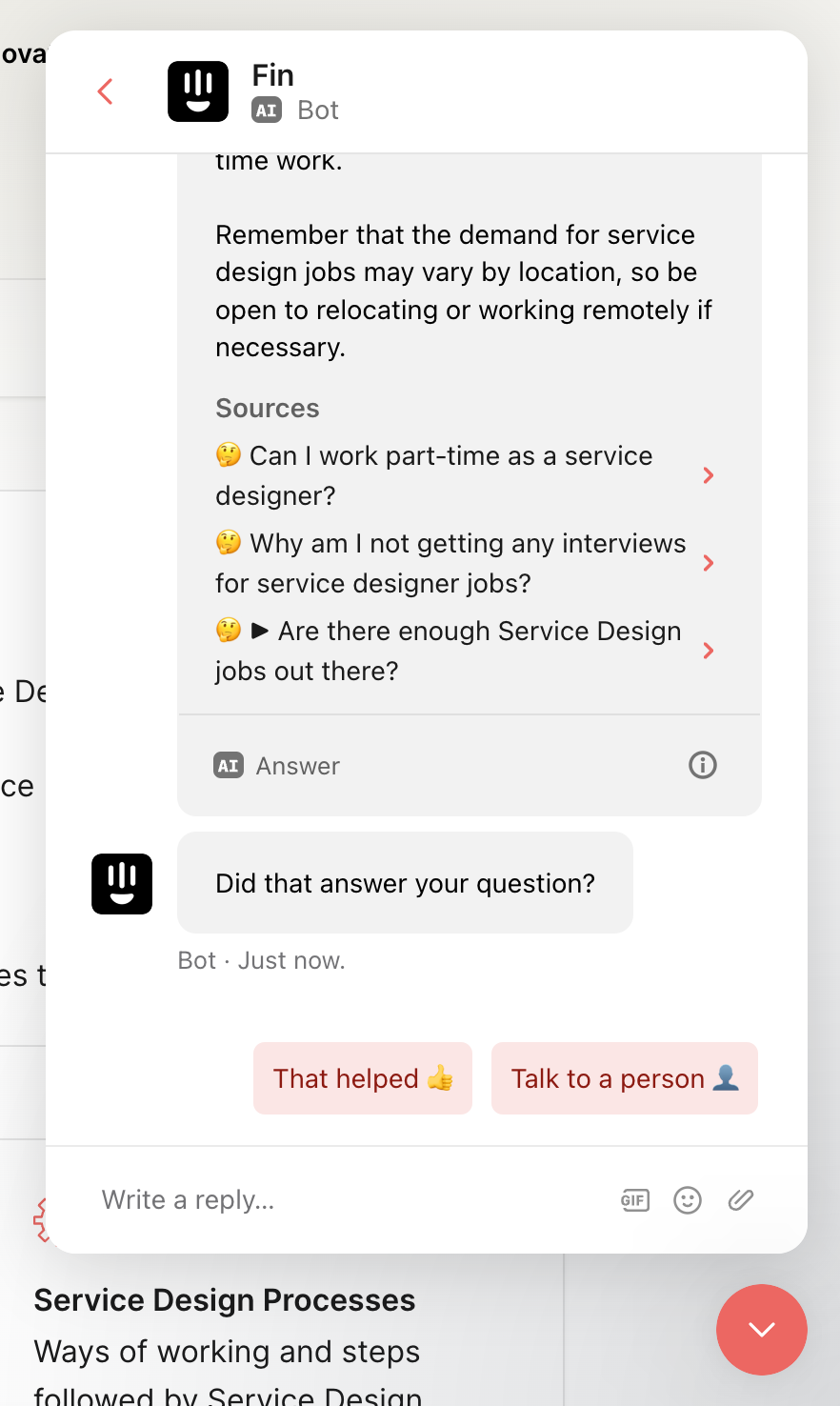The width and height of the screenshot is (840, 1406).
Task: Expand the enough Service Design jobs source
Action: [x=709, y=651]
